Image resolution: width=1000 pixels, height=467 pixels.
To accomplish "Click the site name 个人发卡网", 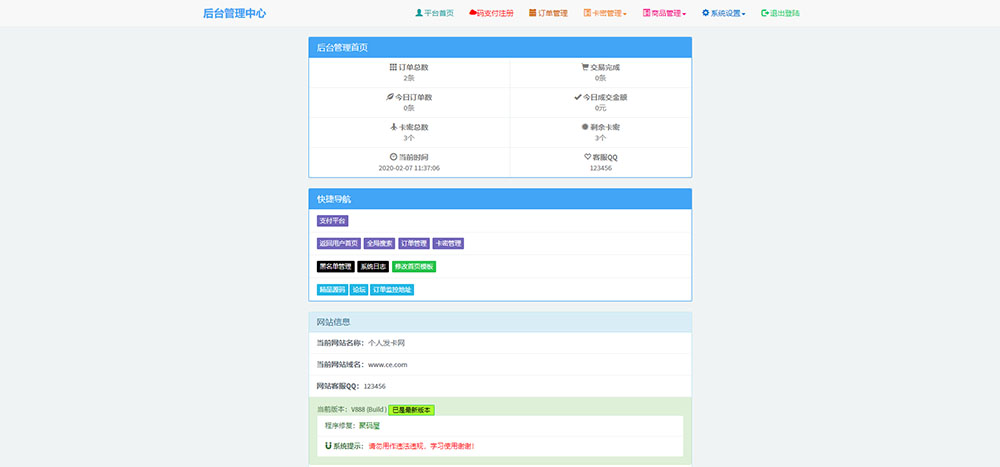I will tap(386, 343).
